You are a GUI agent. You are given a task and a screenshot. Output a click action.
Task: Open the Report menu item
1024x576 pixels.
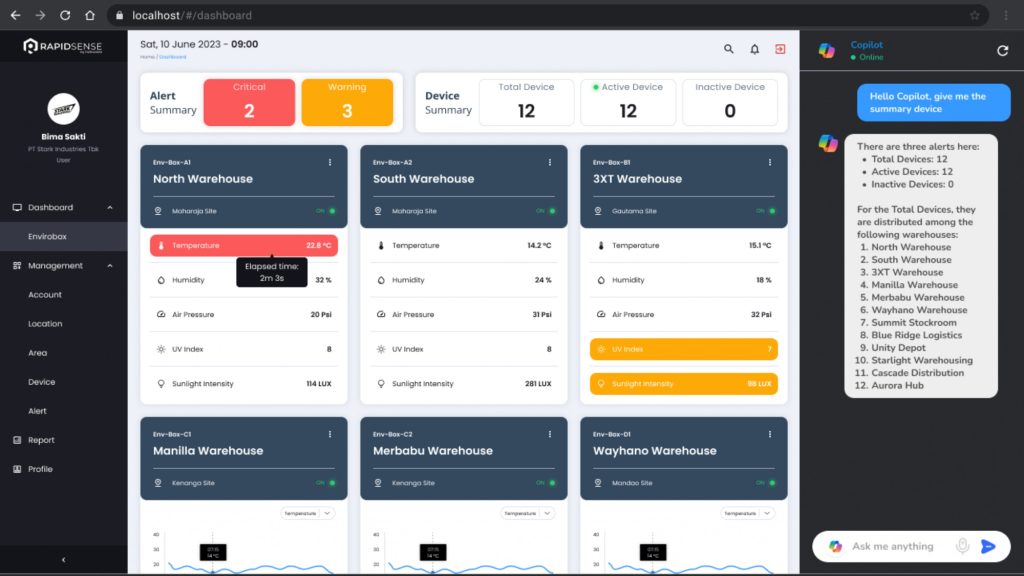(41, 440)
